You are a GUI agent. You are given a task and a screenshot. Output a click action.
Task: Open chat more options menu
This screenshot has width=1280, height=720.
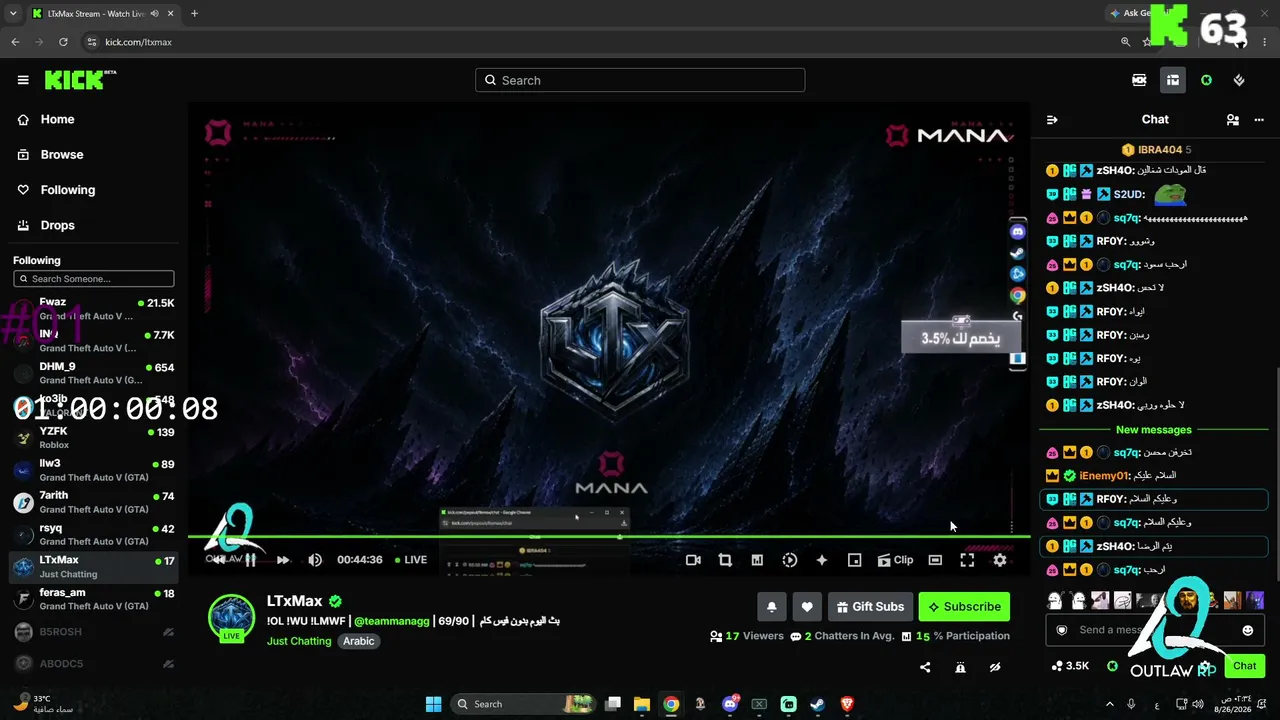[x=1261, y=119]
